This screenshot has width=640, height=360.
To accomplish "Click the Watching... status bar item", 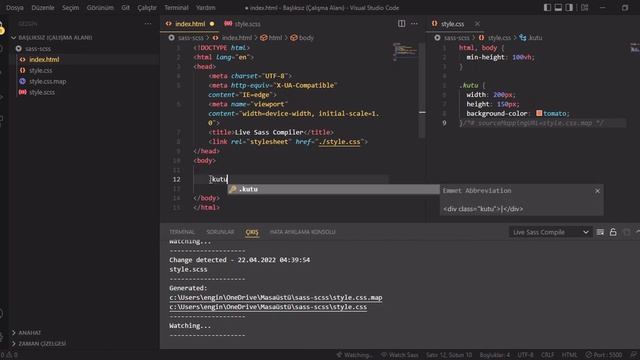I will (354, 355).
